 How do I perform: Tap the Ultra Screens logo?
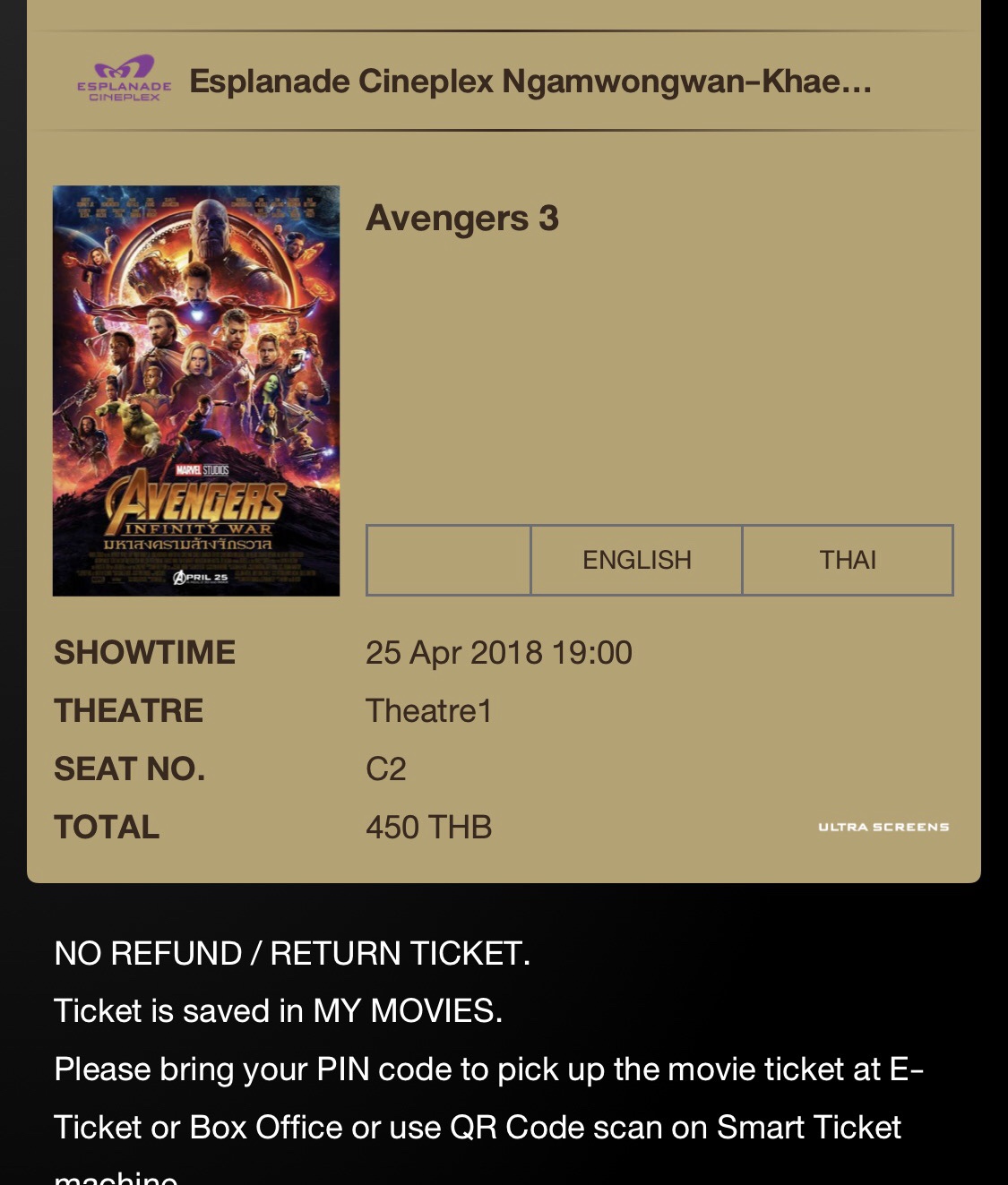tap(883, 827)
